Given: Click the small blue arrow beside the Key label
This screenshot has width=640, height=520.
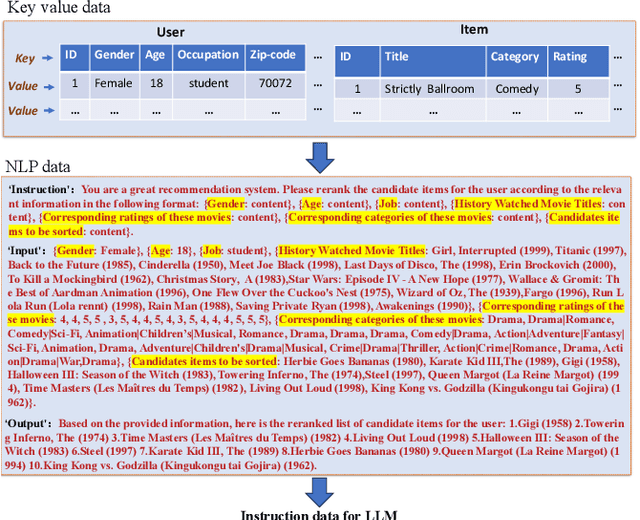Looking at the screenshot, I should point(49,58).
